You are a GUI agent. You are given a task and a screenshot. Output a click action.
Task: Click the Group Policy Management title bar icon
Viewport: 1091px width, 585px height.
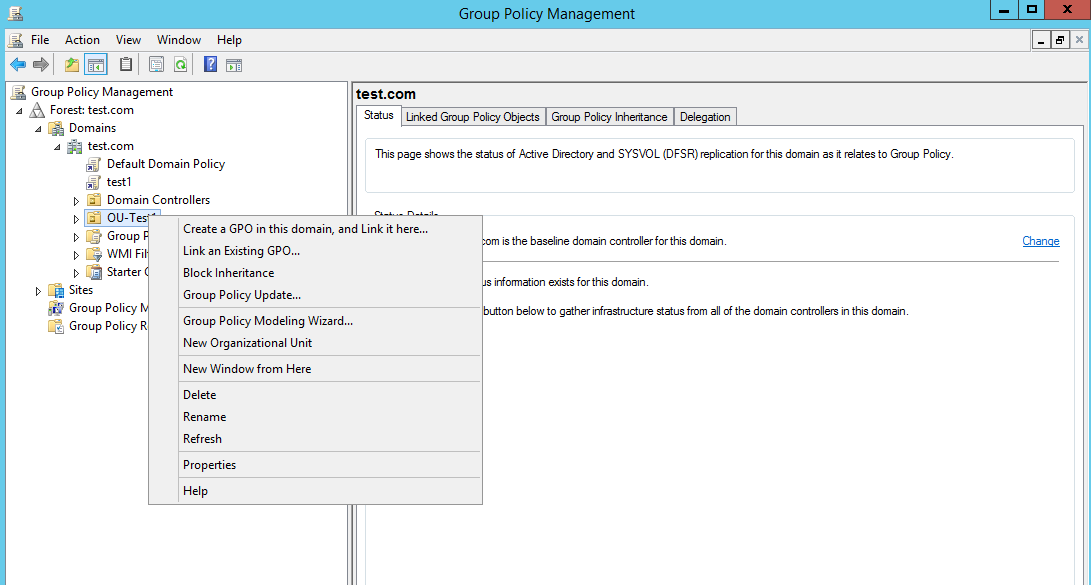[15, 13]
